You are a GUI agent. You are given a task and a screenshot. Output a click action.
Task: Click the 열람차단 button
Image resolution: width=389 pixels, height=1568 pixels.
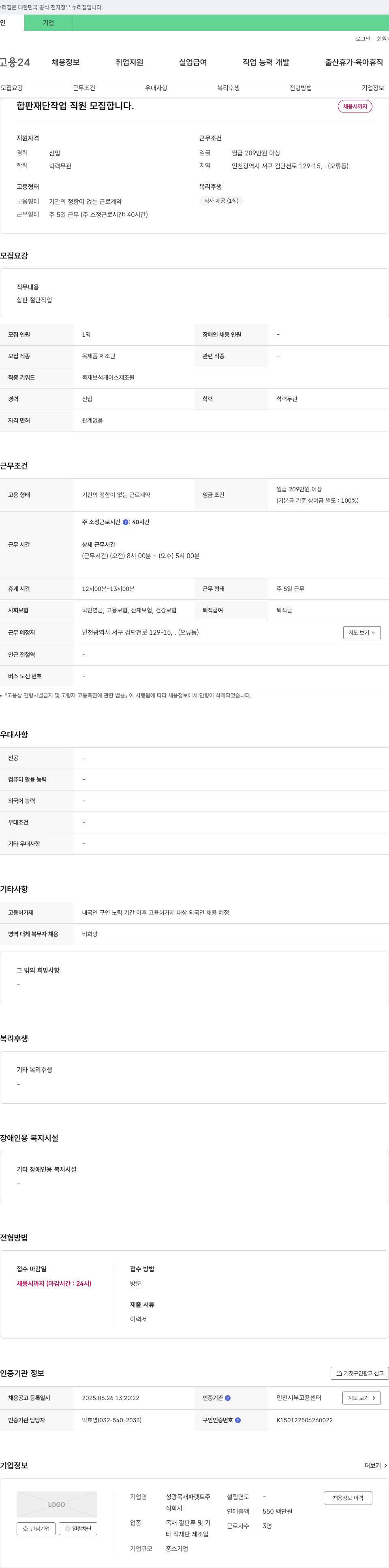(78, 1528)
